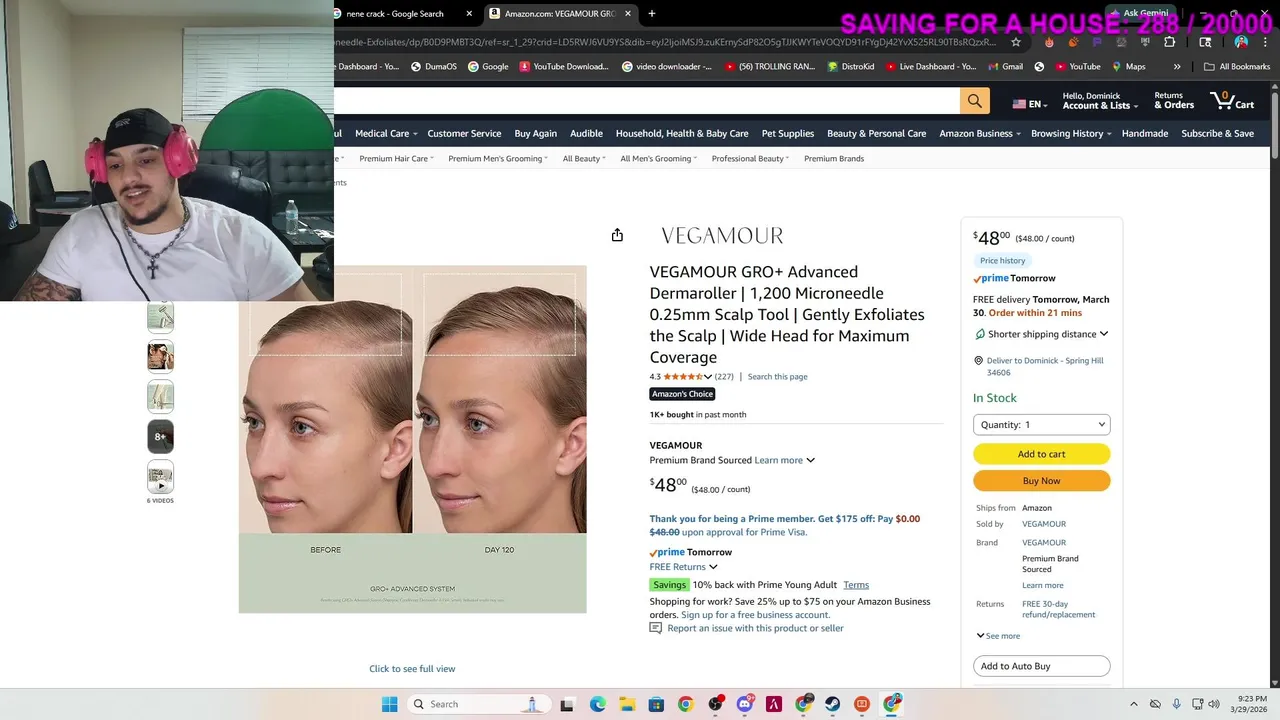
Task: Open All Bookmarks folder
Action: 1237,67
